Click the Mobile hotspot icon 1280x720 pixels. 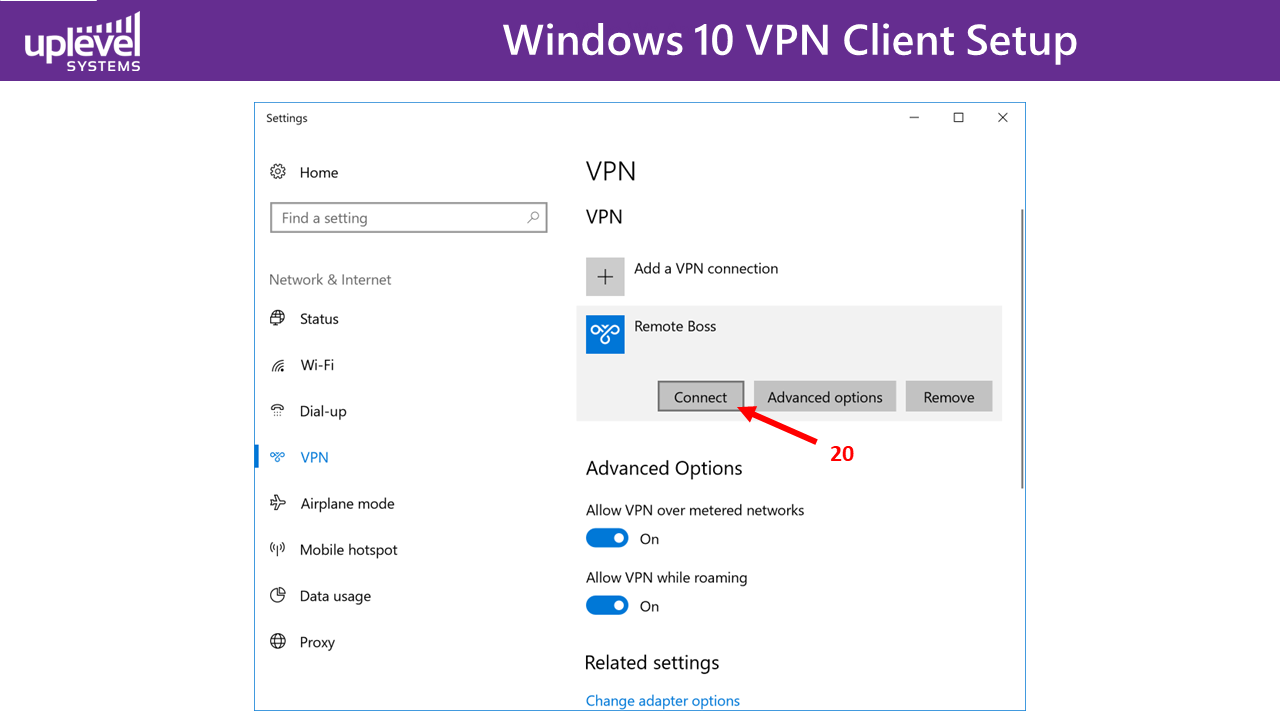(x=278, y=549)
